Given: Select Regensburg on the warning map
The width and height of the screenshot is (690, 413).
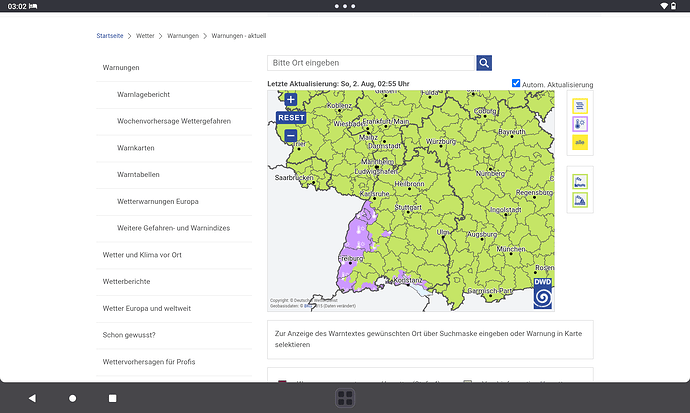Looking at the screenshot, I should [x=534, y=193].
